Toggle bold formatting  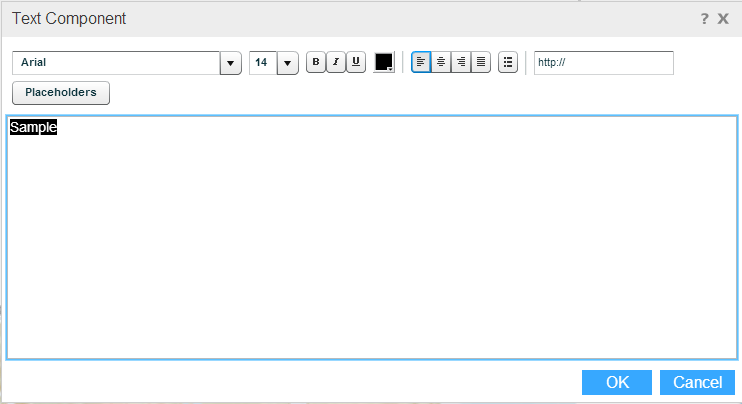[x=316, y=62]
